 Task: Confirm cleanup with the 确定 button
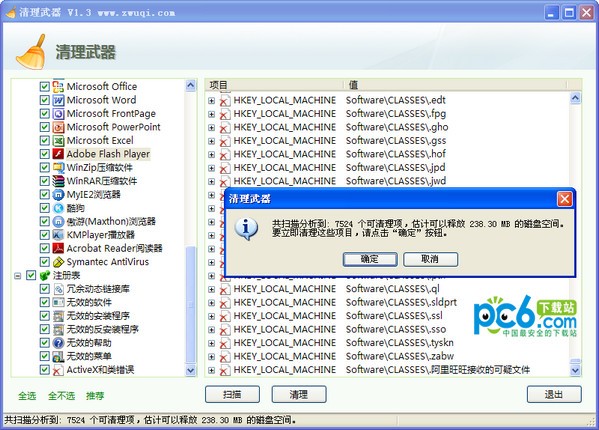point(370,259)
